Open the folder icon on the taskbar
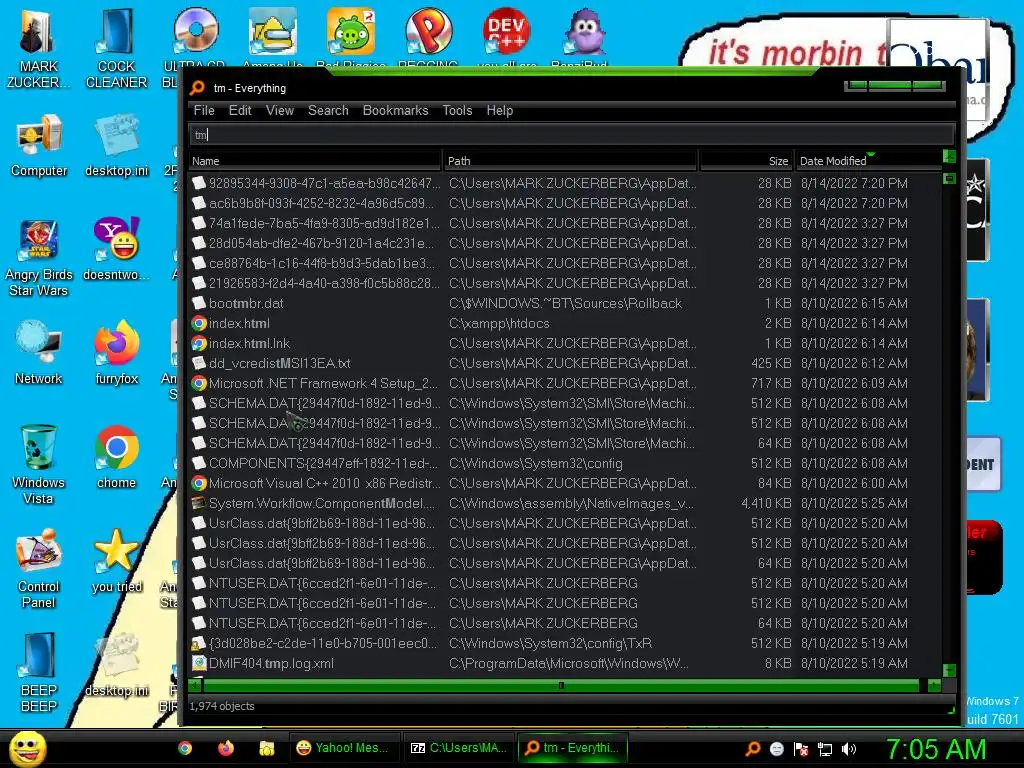Viewport: 1024px width, 768px height. [266, 748]
